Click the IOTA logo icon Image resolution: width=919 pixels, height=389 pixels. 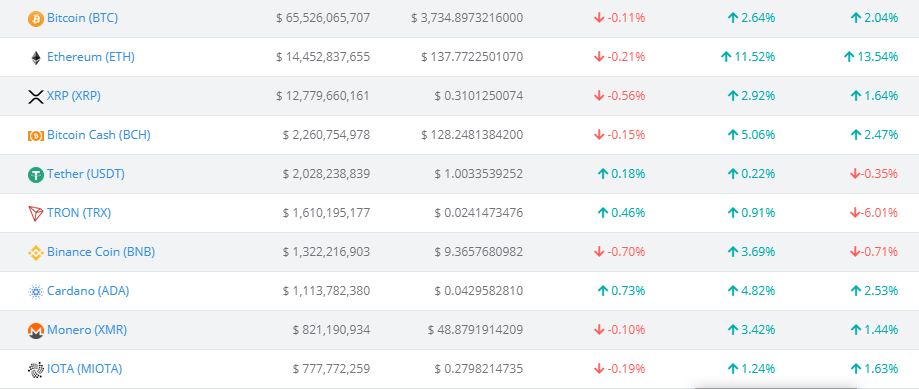pos(36,370)
